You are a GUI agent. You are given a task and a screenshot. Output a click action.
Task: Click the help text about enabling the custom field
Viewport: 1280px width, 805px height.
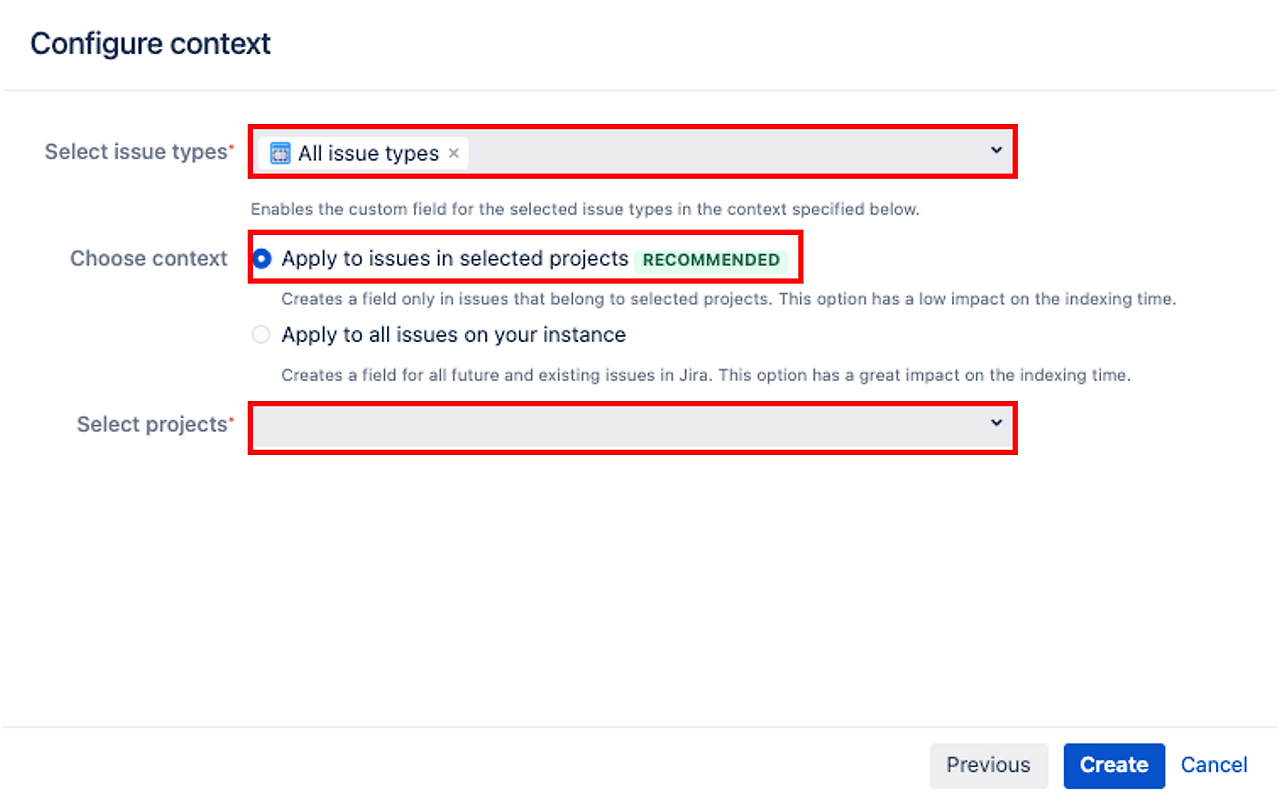[584, 210]
